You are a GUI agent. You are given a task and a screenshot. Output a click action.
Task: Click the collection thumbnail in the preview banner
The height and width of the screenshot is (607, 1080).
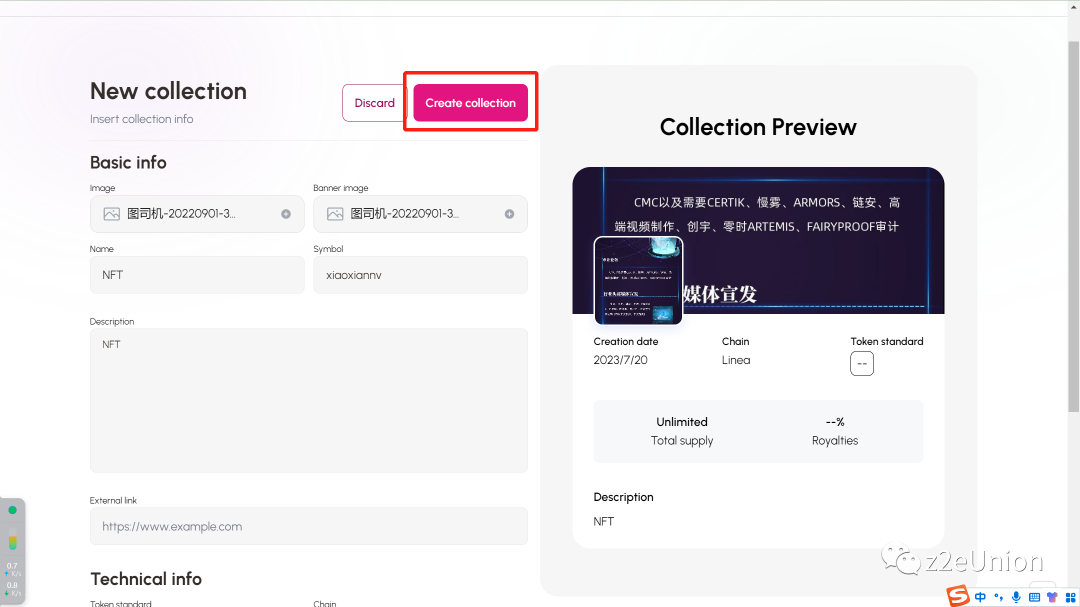pos(638,281)
